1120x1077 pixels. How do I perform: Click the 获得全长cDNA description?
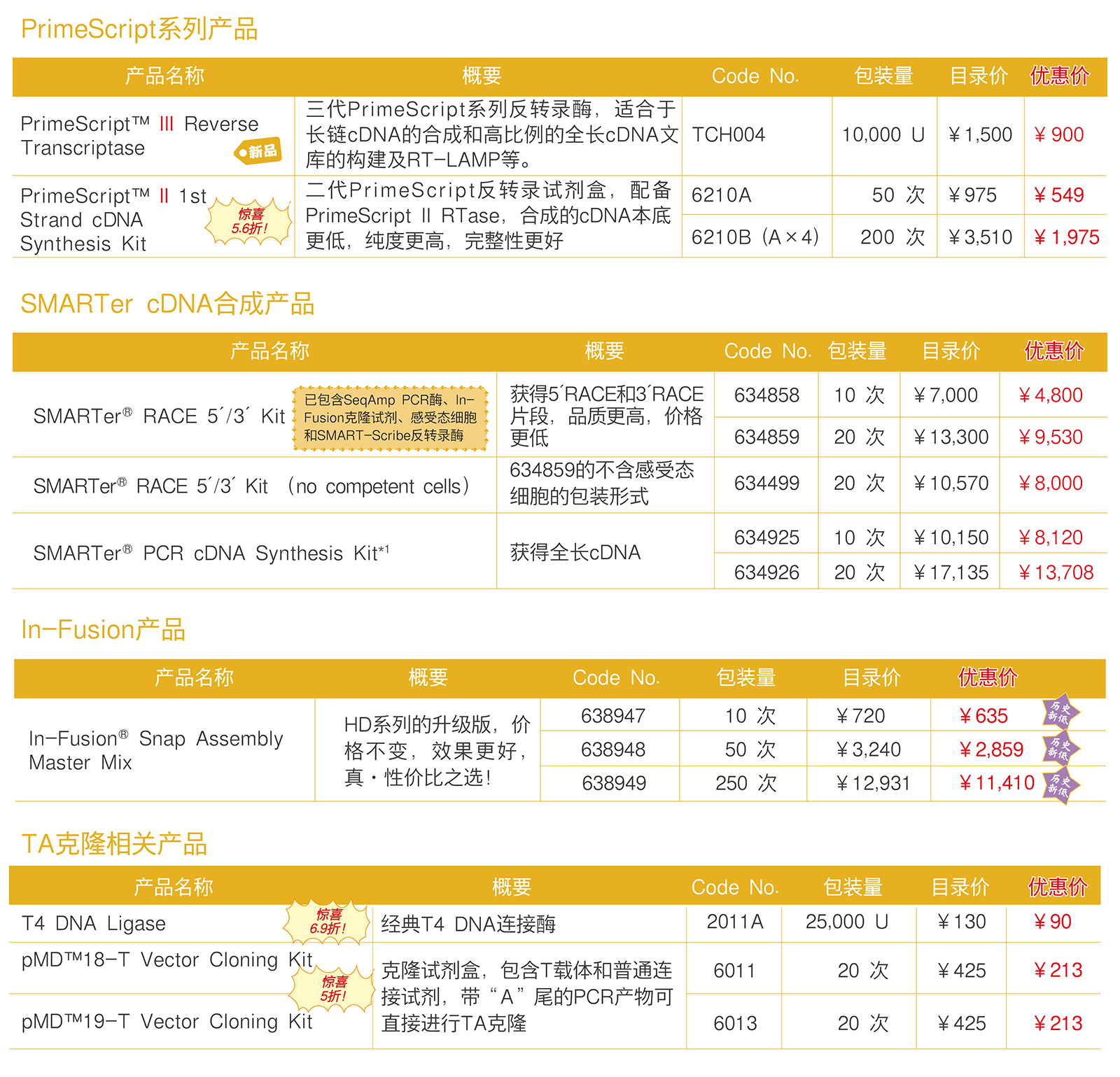pos(575,552)
